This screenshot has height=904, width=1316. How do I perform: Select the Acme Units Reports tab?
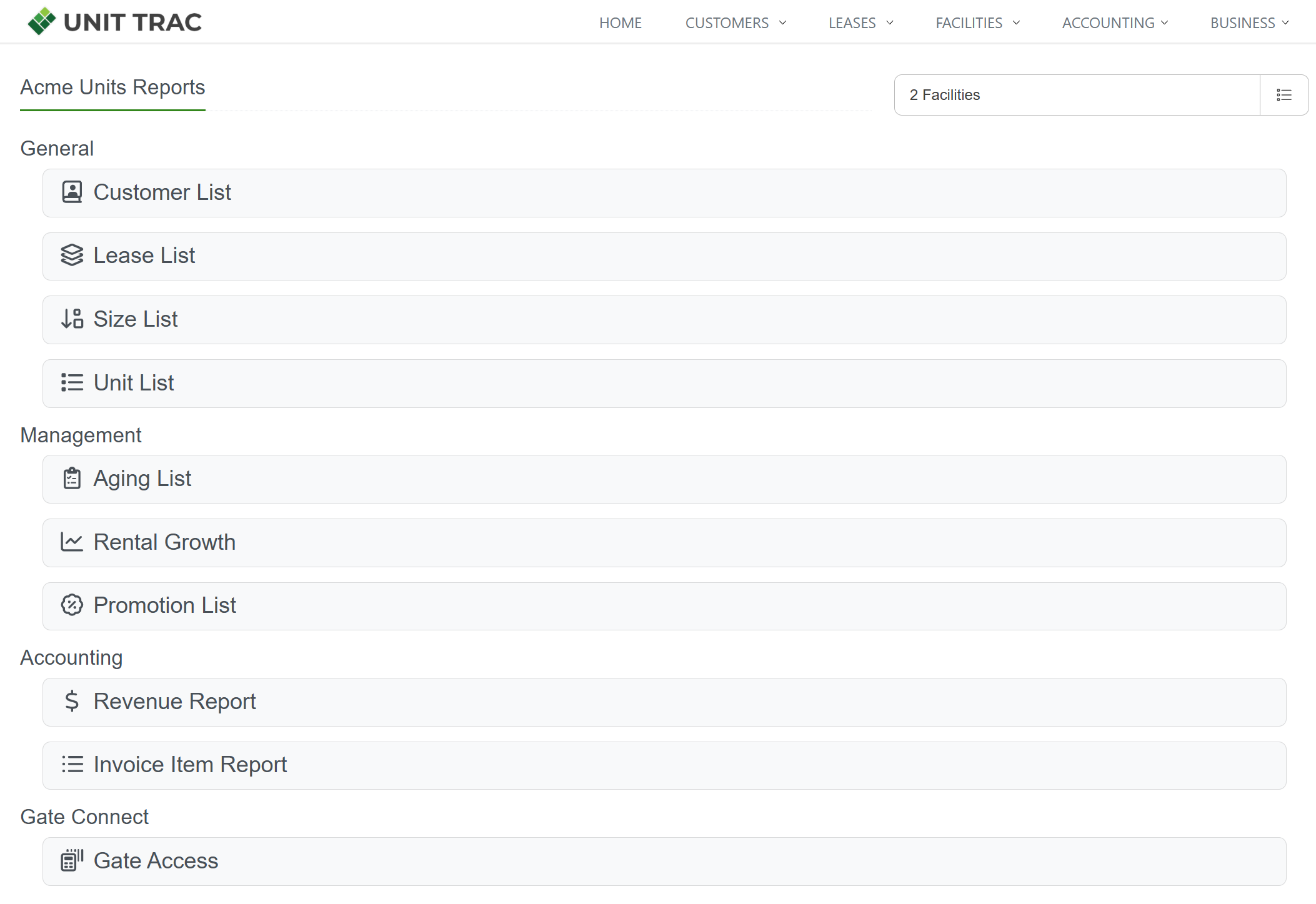[x=112, y=87]
